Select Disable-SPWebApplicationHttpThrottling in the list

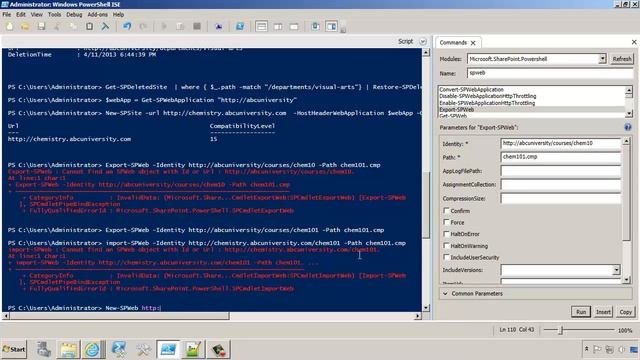point(488,96)
